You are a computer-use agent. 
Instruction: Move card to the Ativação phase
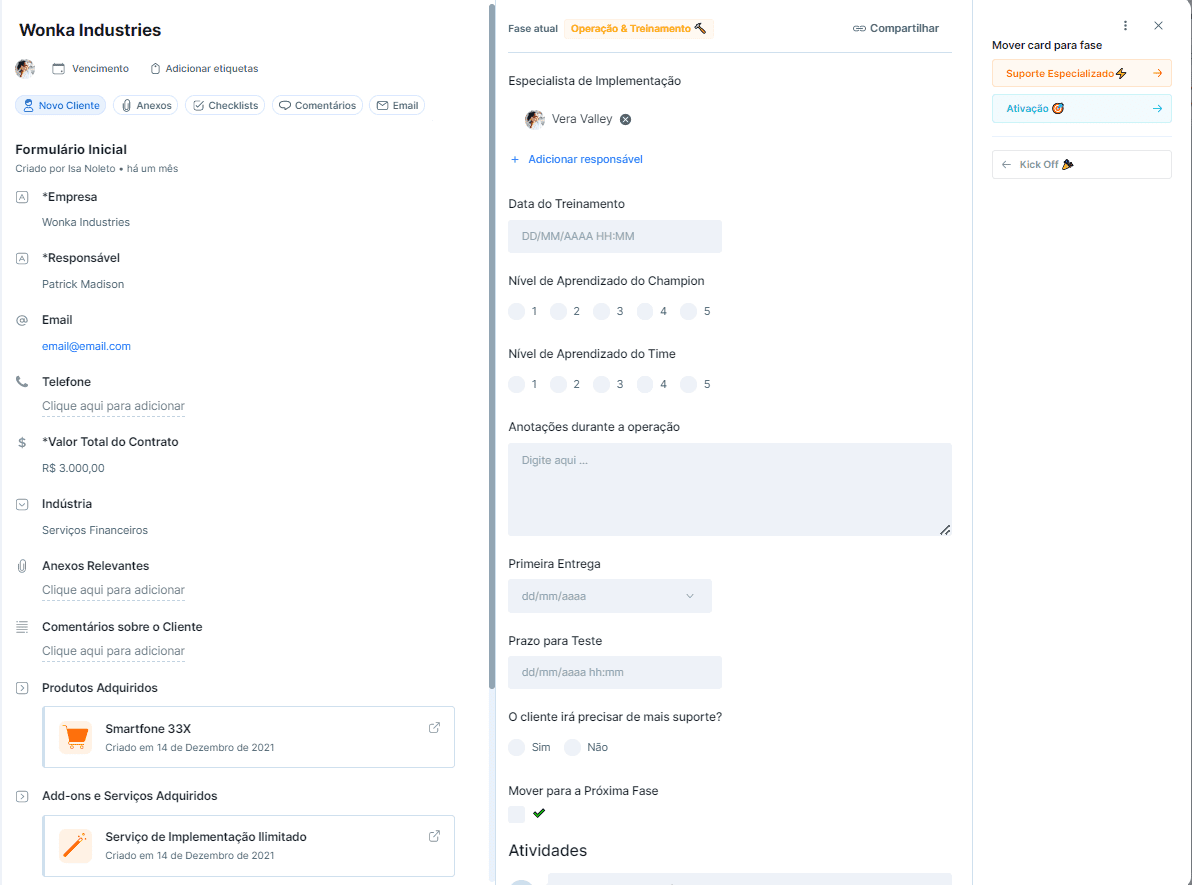tap(1081, 109)
